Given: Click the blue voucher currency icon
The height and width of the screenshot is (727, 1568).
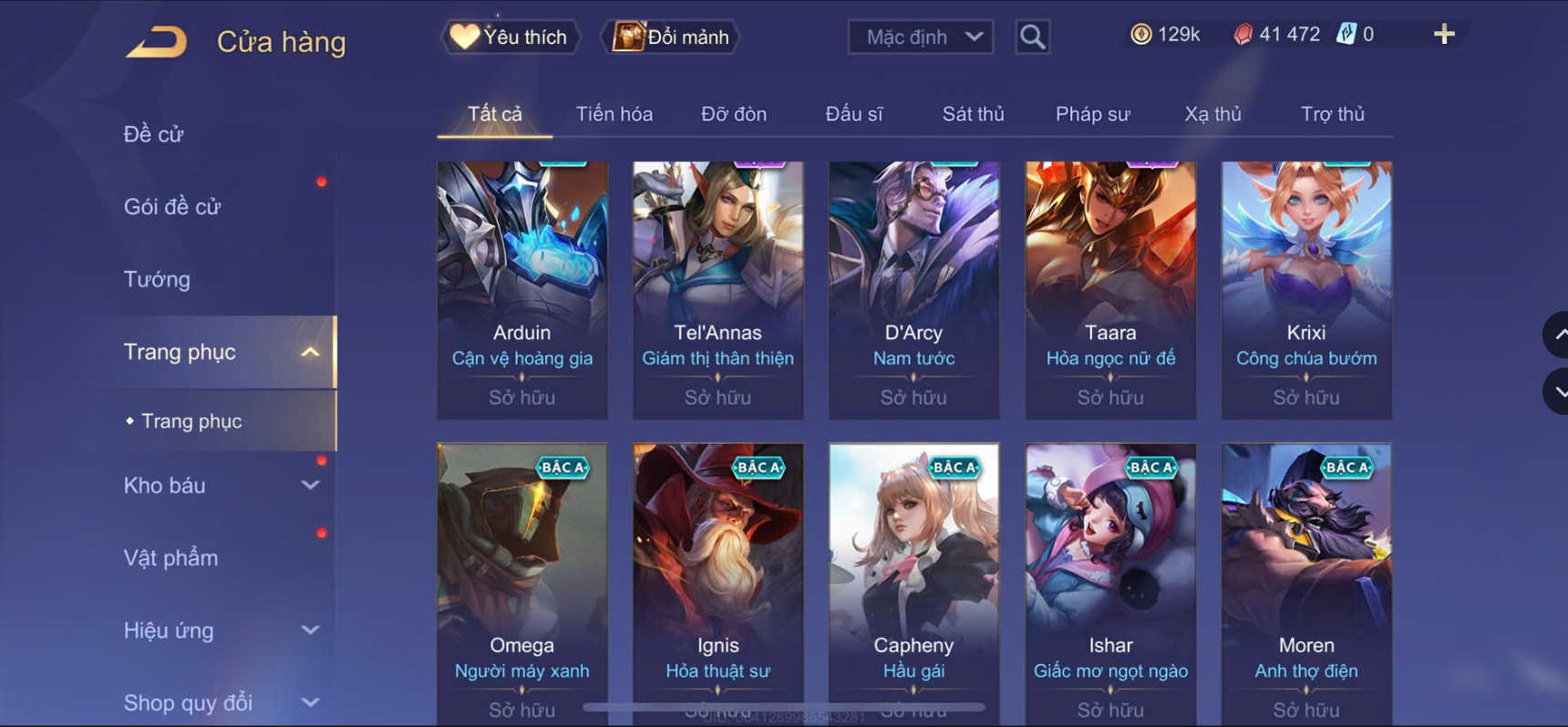Looking at the screenshot, I should (x=1346, y=35).
